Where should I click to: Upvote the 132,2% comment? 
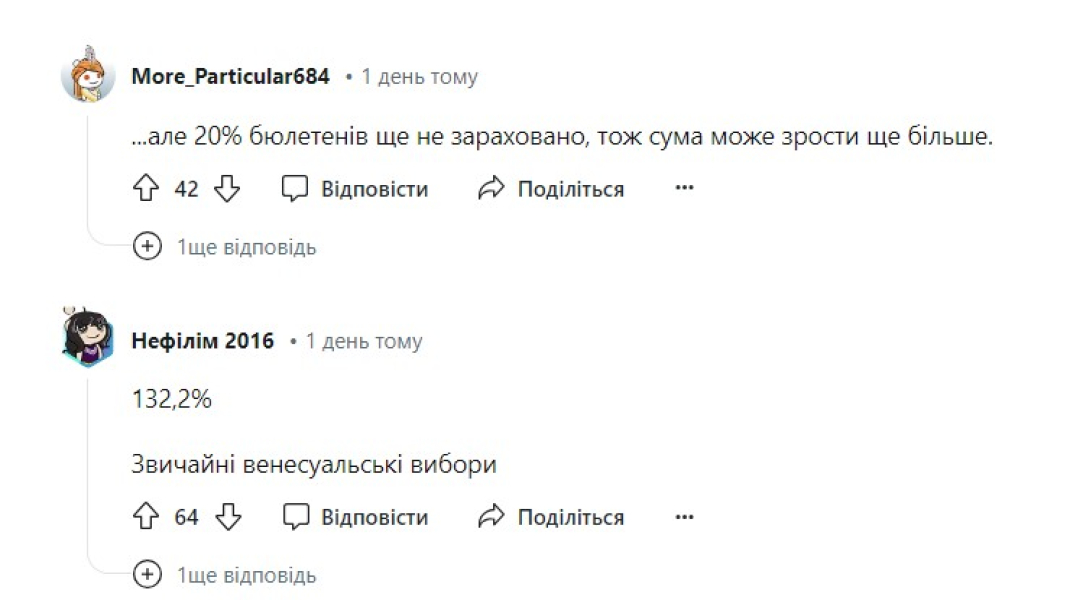(x=146, y=517)
